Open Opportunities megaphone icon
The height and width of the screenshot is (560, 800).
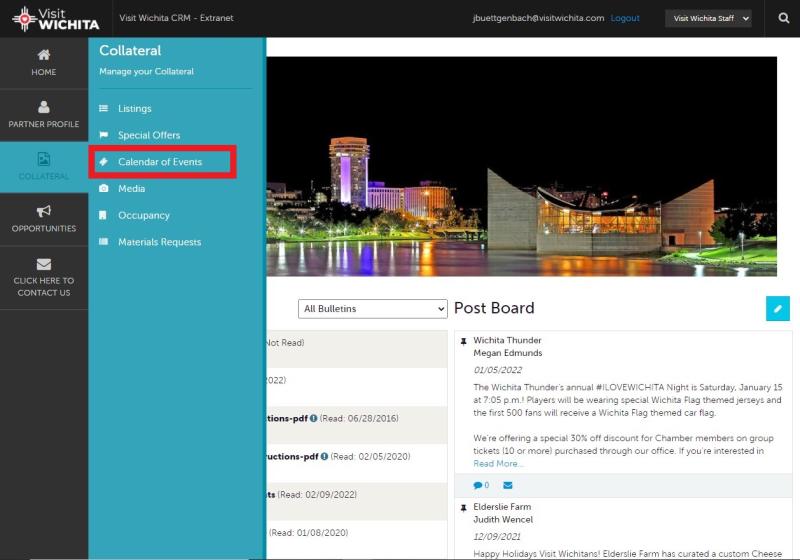click(x=44, y=211)
